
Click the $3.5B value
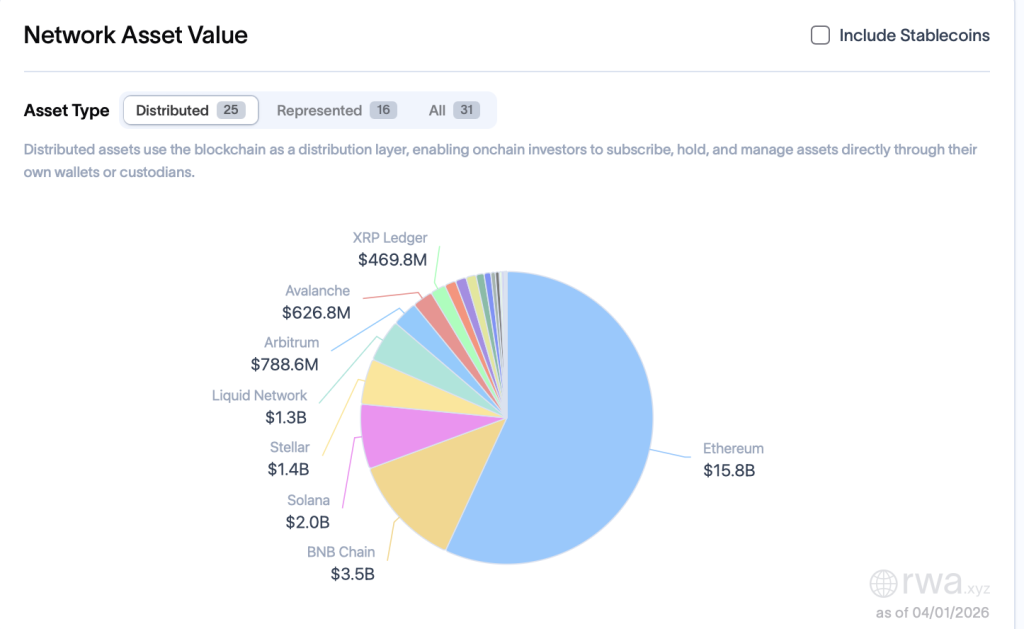[x=353, y=574]
